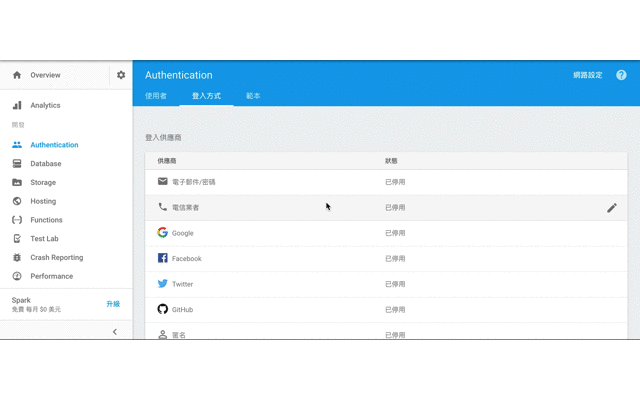Viewport: 640px width, 400px height.
Task: Select the 登入方式 tab
Action: point(206,96)
